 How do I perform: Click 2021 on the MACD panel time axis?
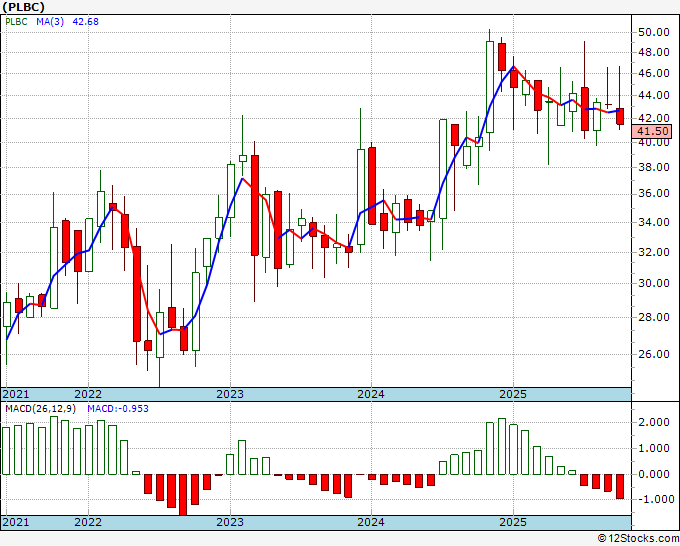tap(16, 522)
